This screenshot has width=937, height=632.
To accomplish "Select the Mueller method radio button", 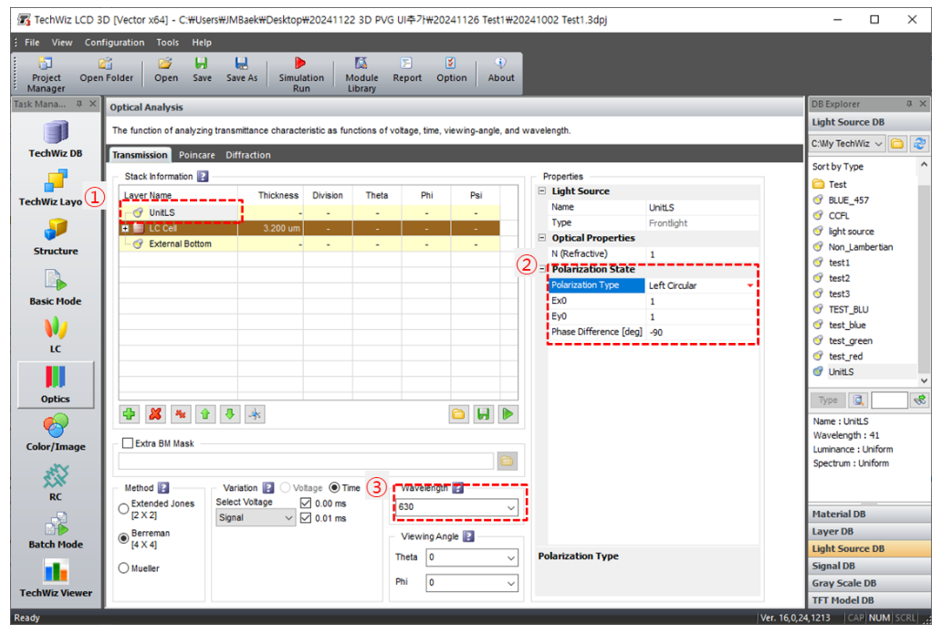I will pos(124,568).
